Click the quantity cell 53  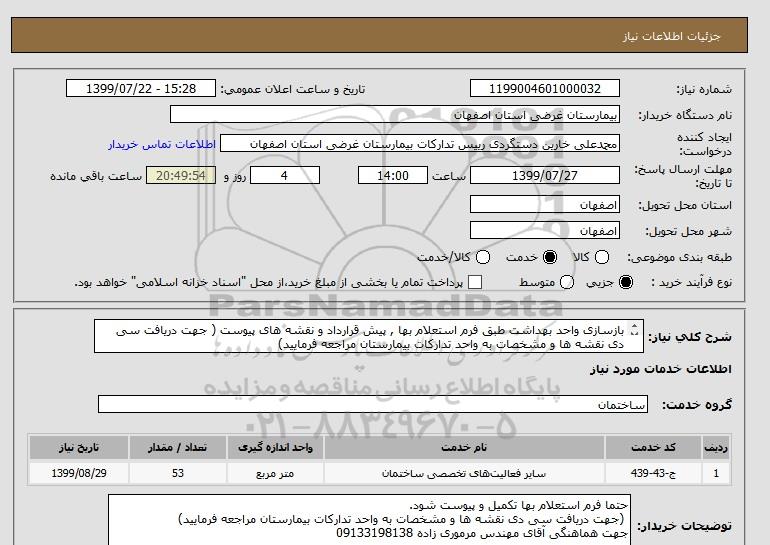coord(178,473)
